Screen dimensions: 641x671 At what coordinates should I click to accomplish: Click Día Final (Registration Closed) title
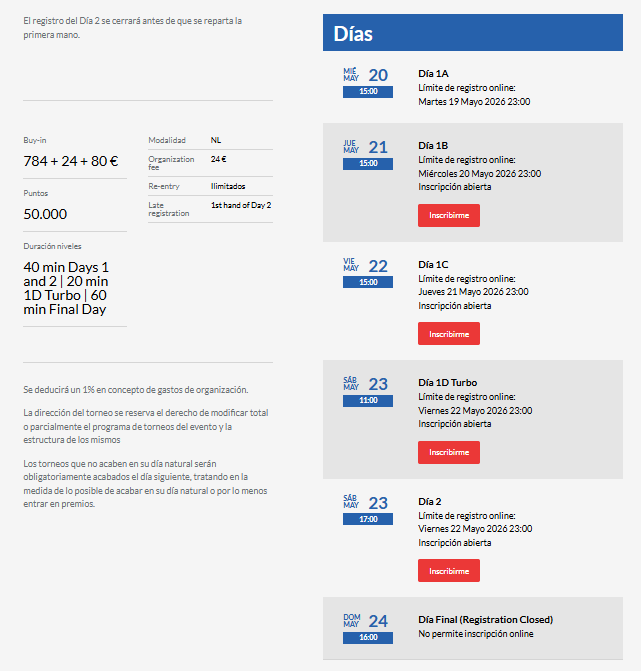(486, 620)
